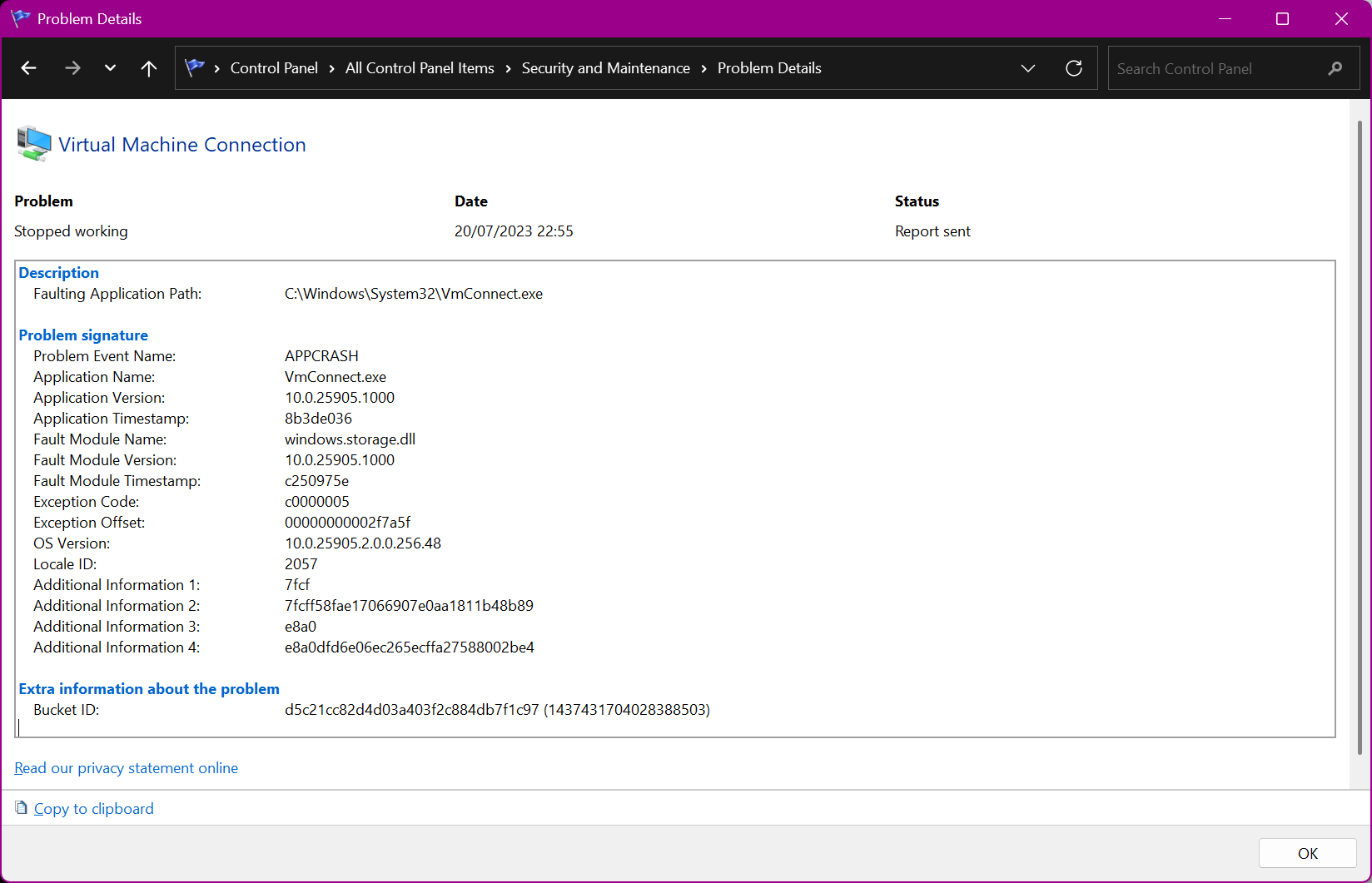The width and height of the screenshot is (1372, 883).
Task: Click the Extra information about the problem heading
Action: tap(149, 689)
